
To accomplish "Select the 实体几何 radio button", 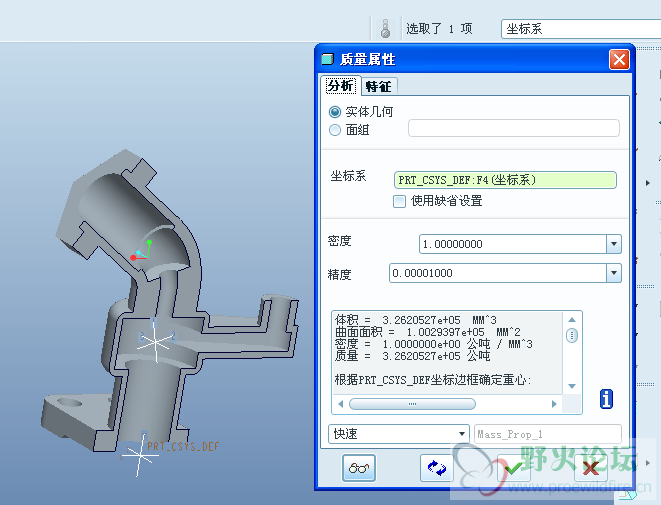I will [335, 112].
